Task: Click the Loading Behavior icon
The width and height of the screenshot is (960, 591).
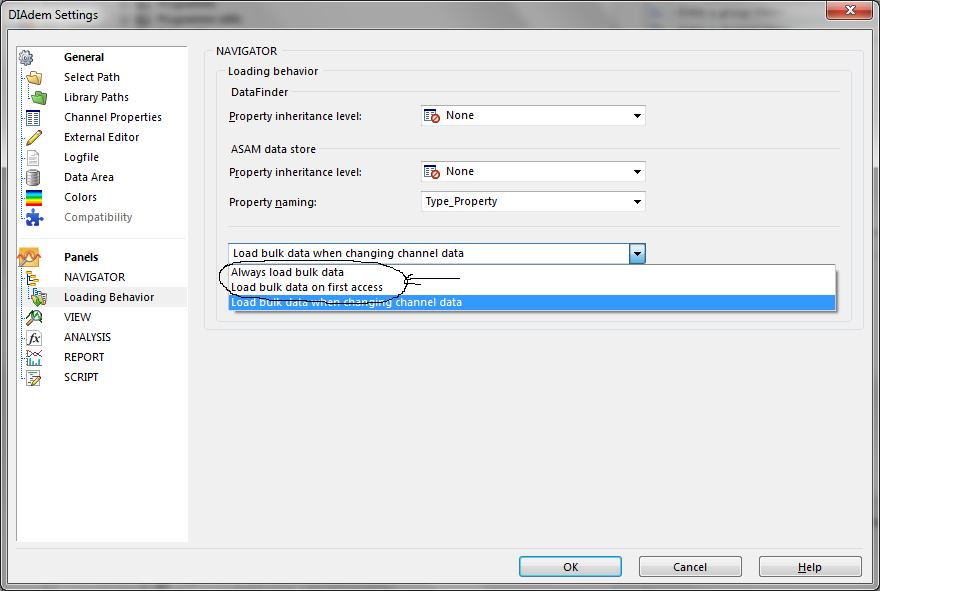Action: tap(39, 298)
